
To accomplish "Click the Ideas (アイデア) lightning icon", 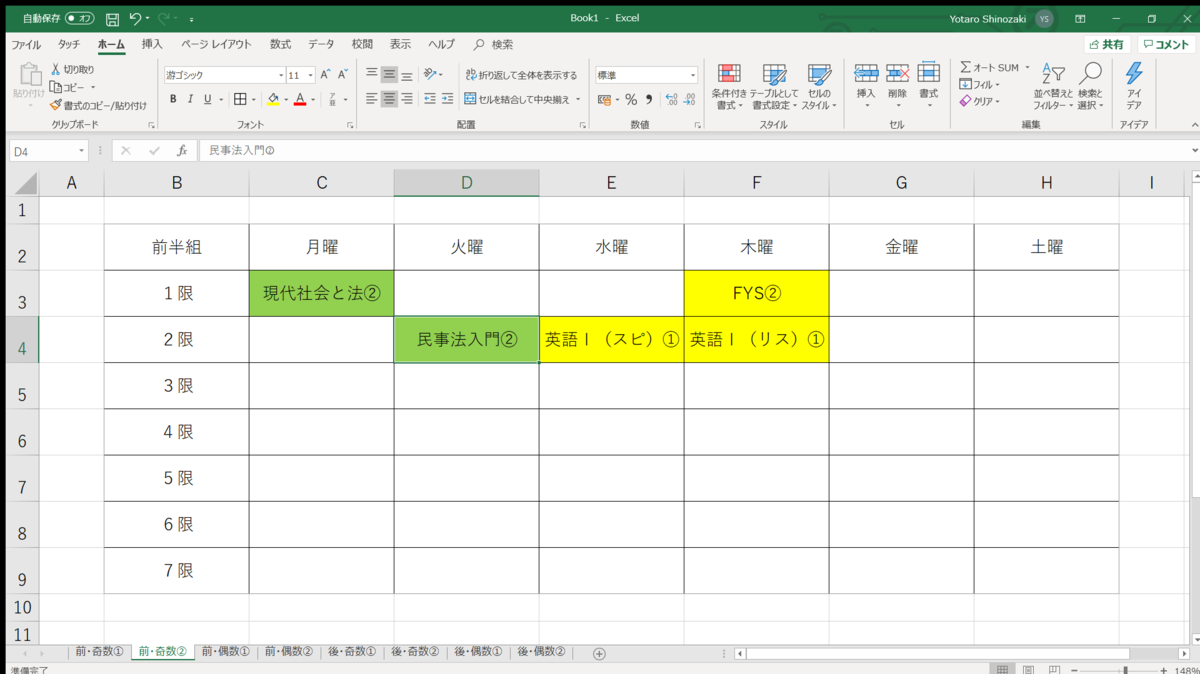I will pyautogui.click(x=1134, y=73).
